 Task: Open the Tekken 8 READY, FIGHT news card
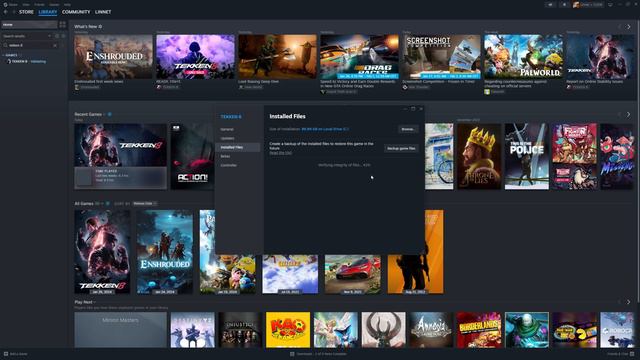[196, 57]
